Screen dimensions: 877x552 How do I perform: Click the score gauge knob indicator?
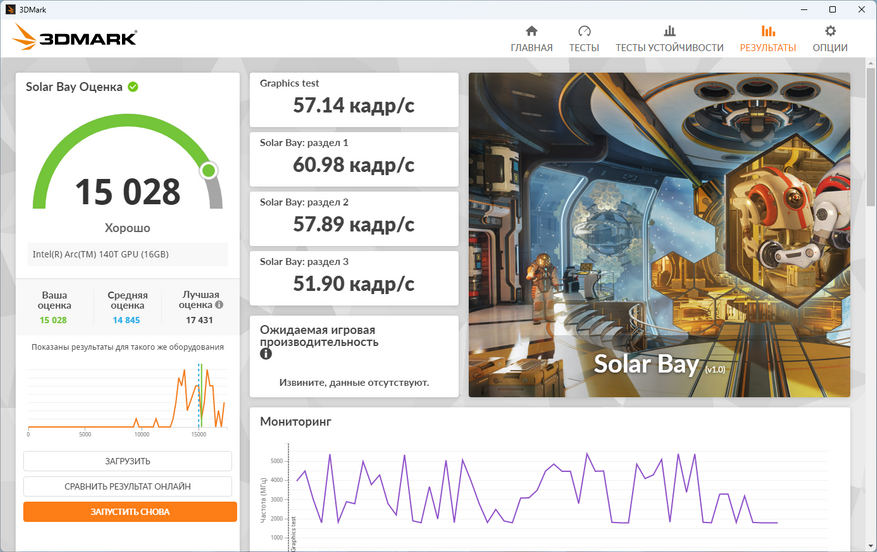208,171
